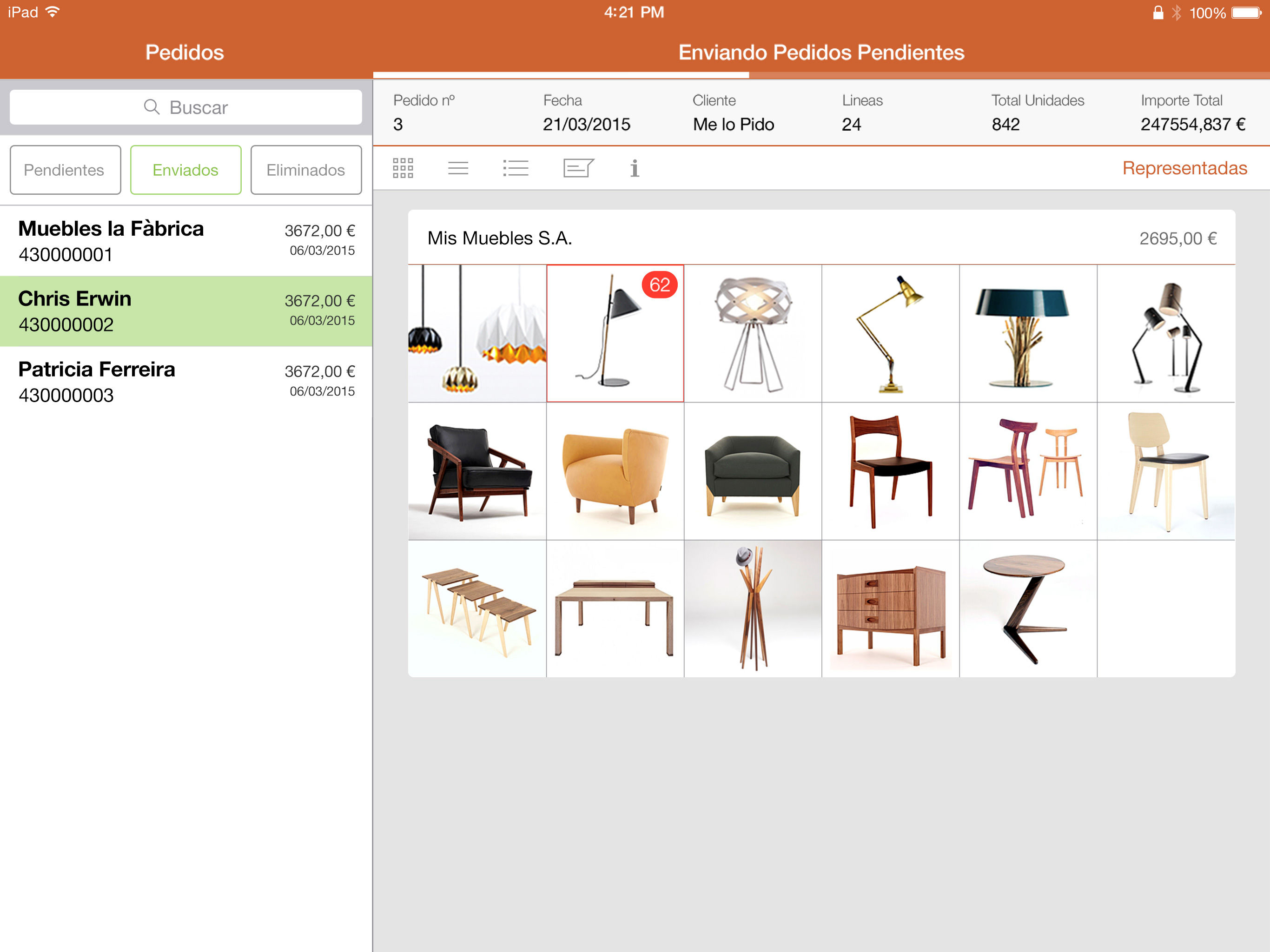Click the sending progress bar
1270x952 pixels.
pos(821,75)
